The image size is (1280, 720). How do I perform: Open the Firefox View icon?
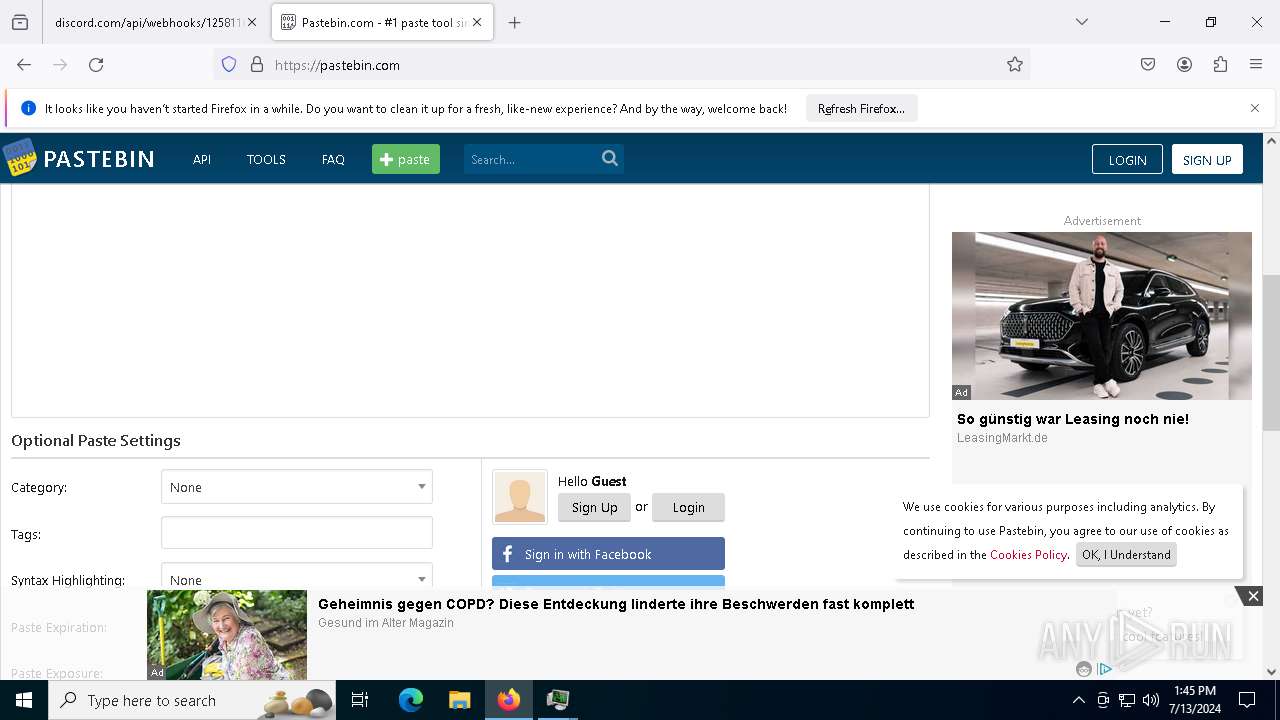tap(20, 22)
